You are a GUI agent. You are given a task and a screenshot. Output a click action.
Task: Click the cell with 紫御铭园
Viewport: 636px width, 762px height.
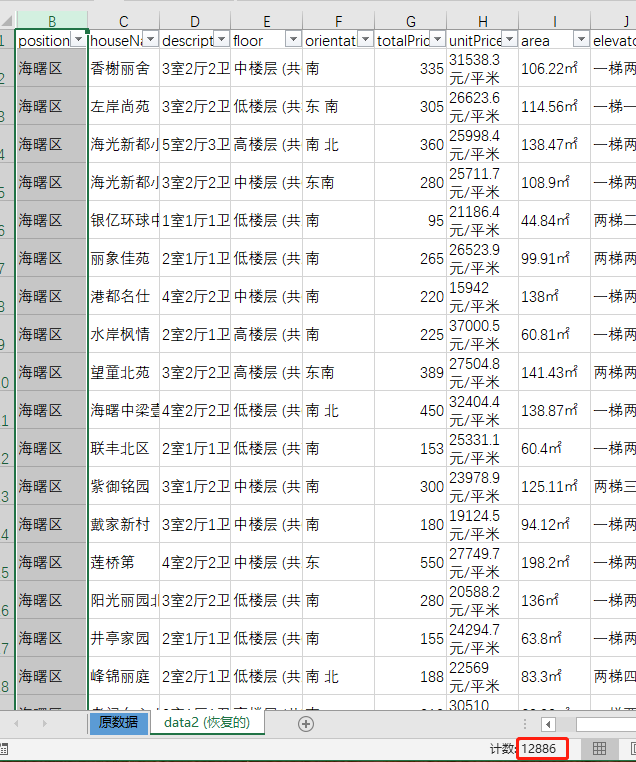pos(123,486)
